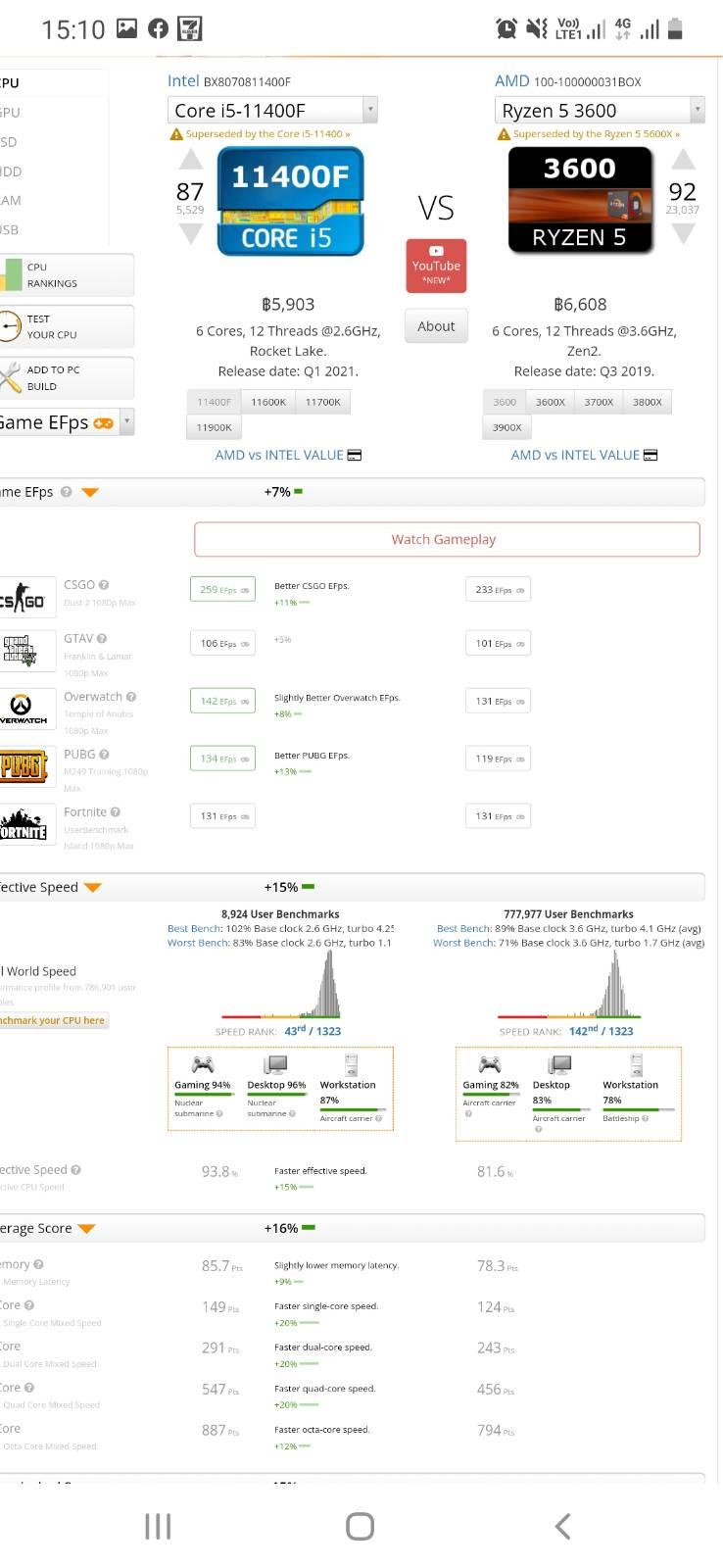Tap Intel Desktop 96% monitor icon
The image size is (723, 1568).
(x=276, y=1064)
